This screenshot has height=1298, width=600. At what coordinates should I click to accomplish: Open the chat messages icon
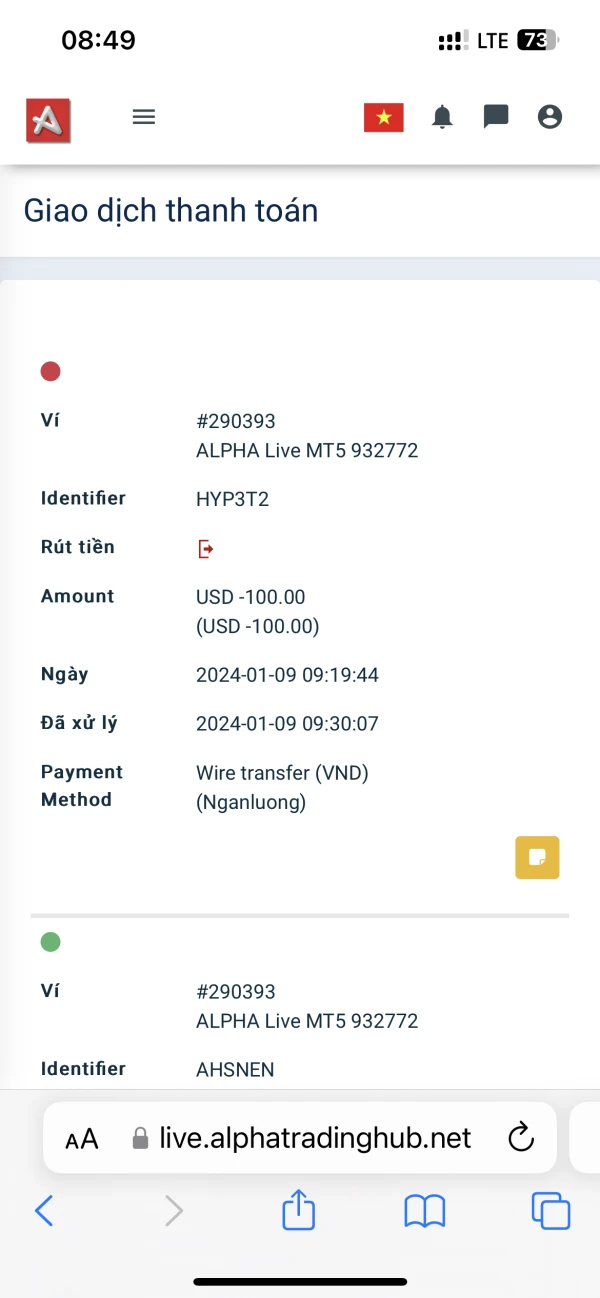(496, 117)
